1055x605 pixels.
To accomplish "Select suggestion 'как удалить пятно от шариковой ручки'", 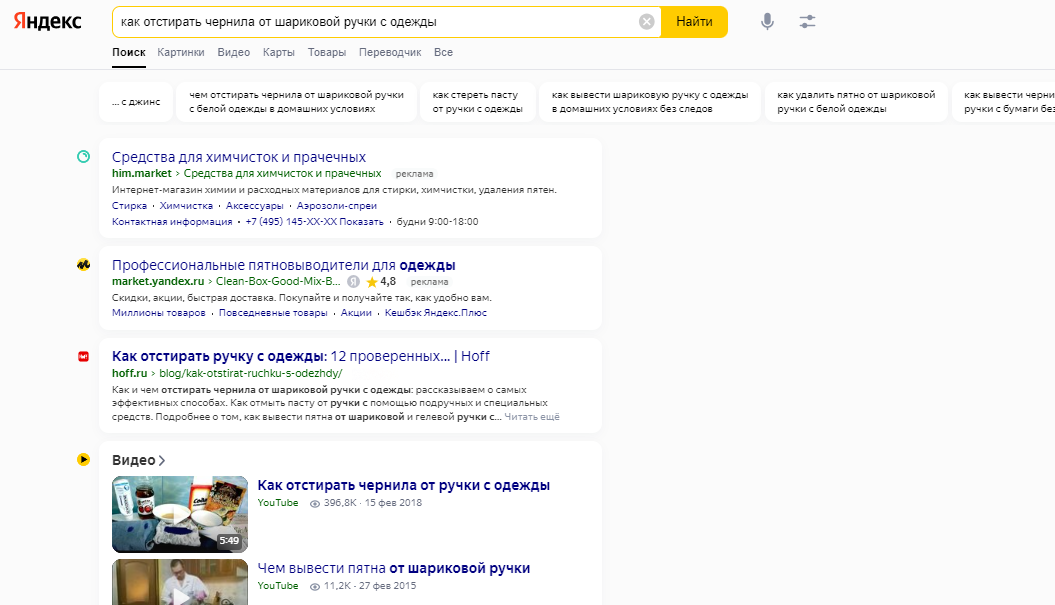I will pos(857,102).
